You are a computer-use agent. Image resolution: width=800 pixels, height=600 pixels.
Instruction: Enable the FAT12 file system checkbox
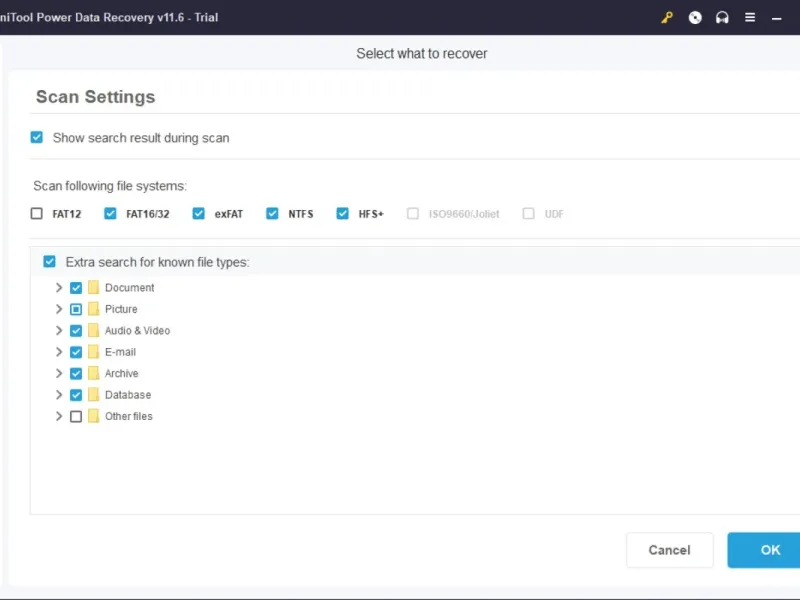pyautogui.click(x=37, y=213)
